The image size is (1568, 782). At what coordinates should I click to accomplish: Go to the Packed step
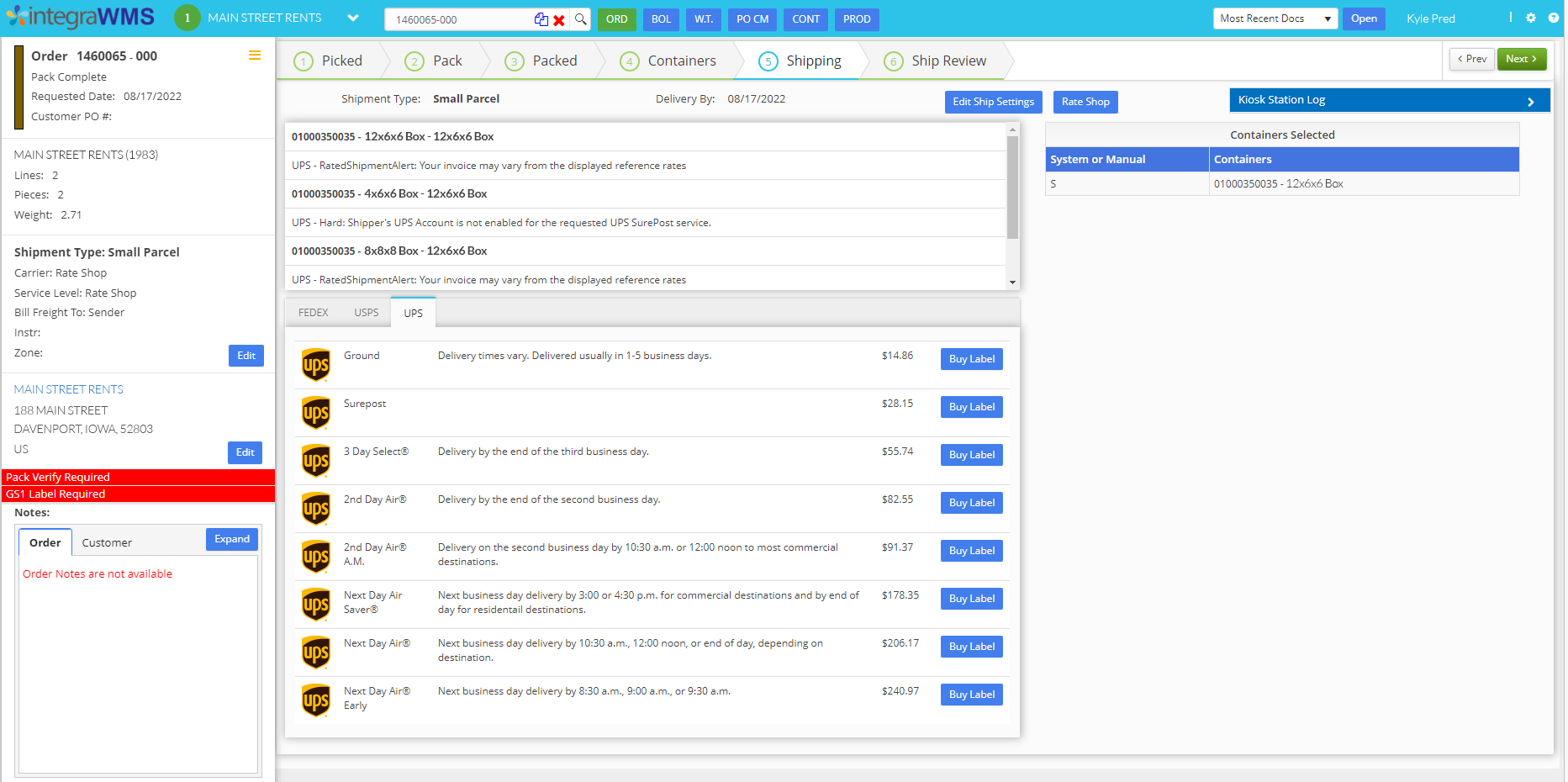541,61
